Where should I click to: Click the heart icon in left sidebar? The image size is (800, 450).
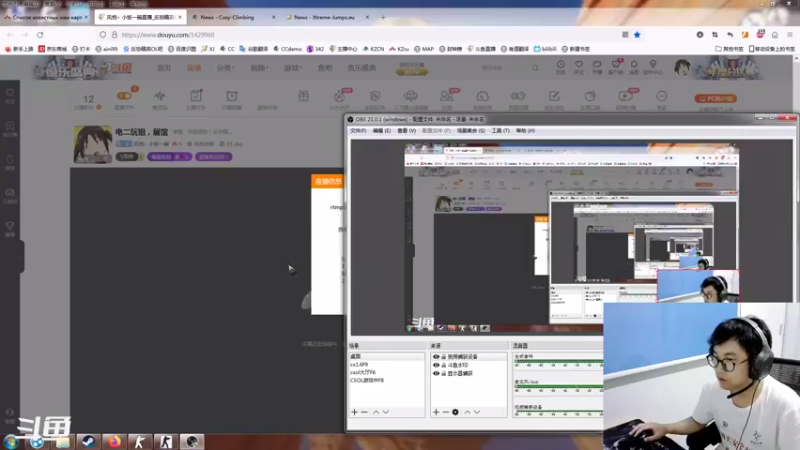(x=10, y=93)
